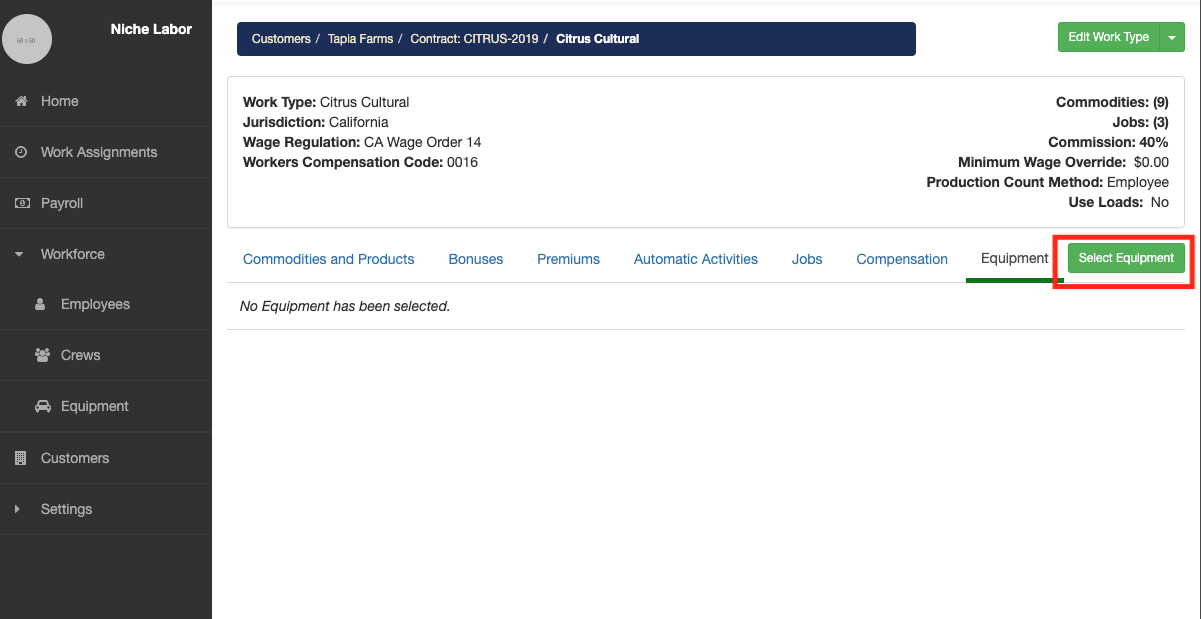Click the Edit Work Type button
This screenshot has height=619, width=1201.
pyautogui.click(x=1108, y=36)
